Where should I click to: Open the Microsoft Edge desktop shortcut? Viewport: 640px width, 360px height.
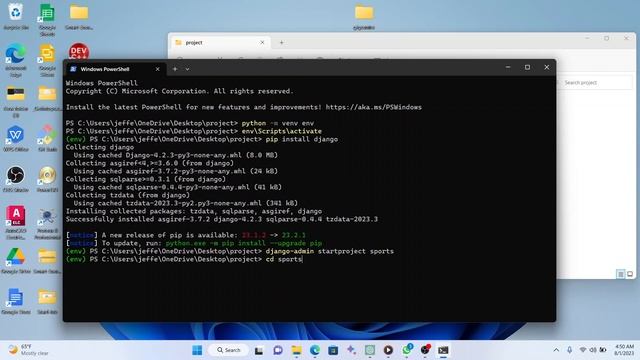16,59
